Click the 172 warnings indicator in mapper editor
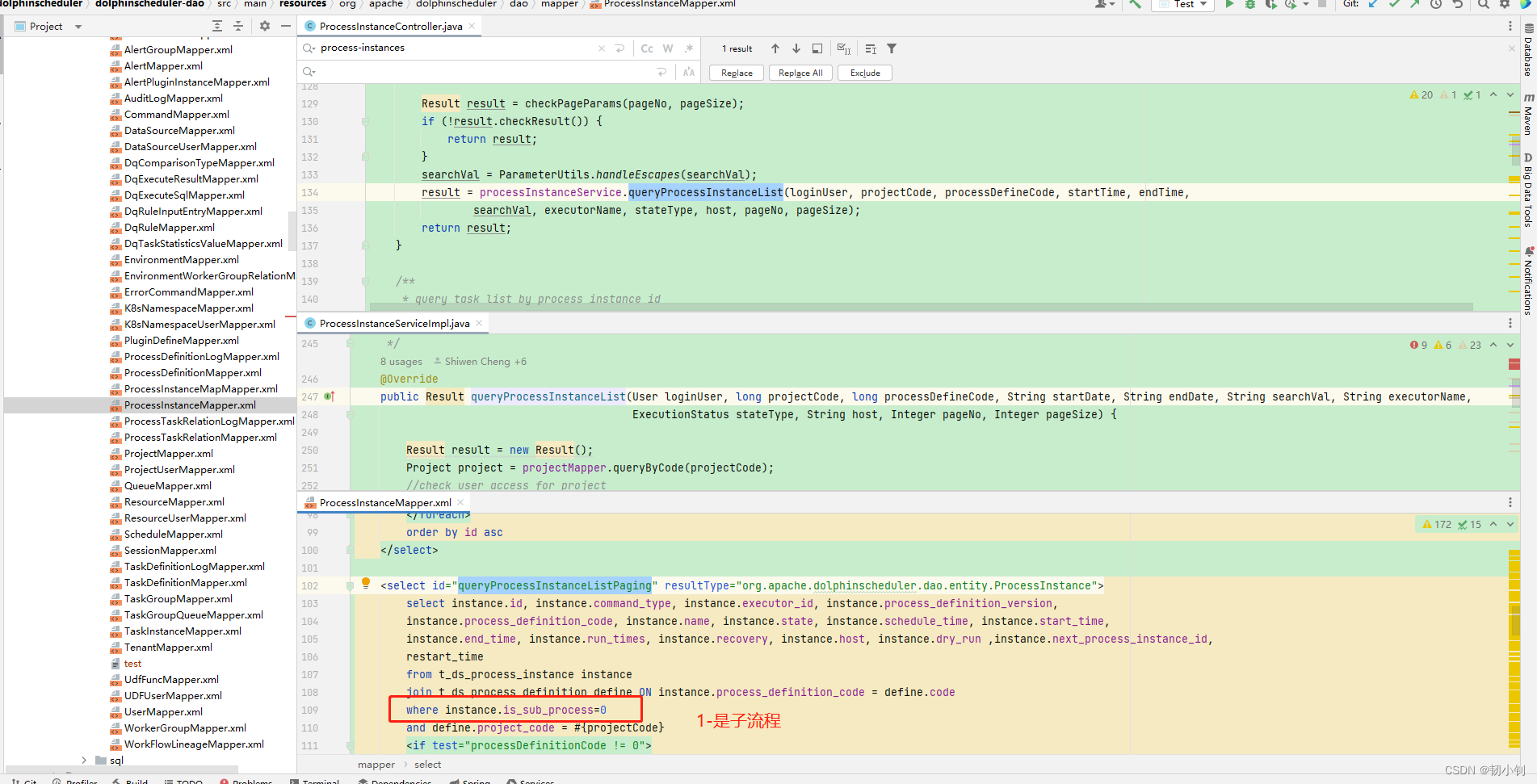The width and height of the screenshot is (1537, 784). coord(1437,524)
